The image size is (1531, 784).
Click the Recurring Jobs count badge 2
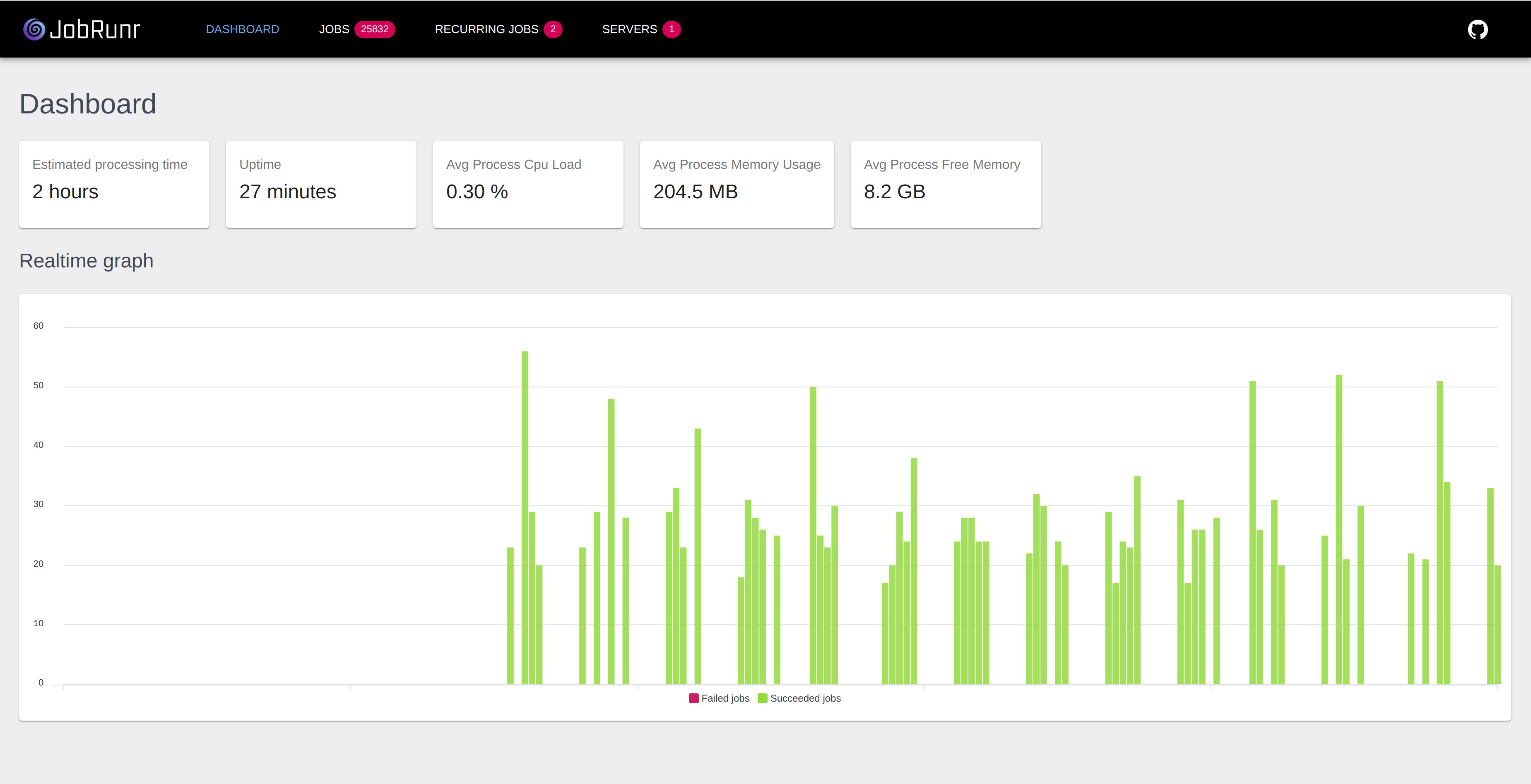click(552, 29)
